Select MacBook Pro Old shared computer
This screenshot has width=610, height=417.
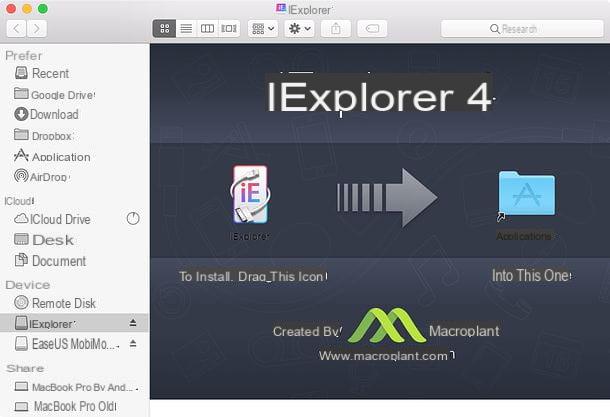click(x=75, y=406)
